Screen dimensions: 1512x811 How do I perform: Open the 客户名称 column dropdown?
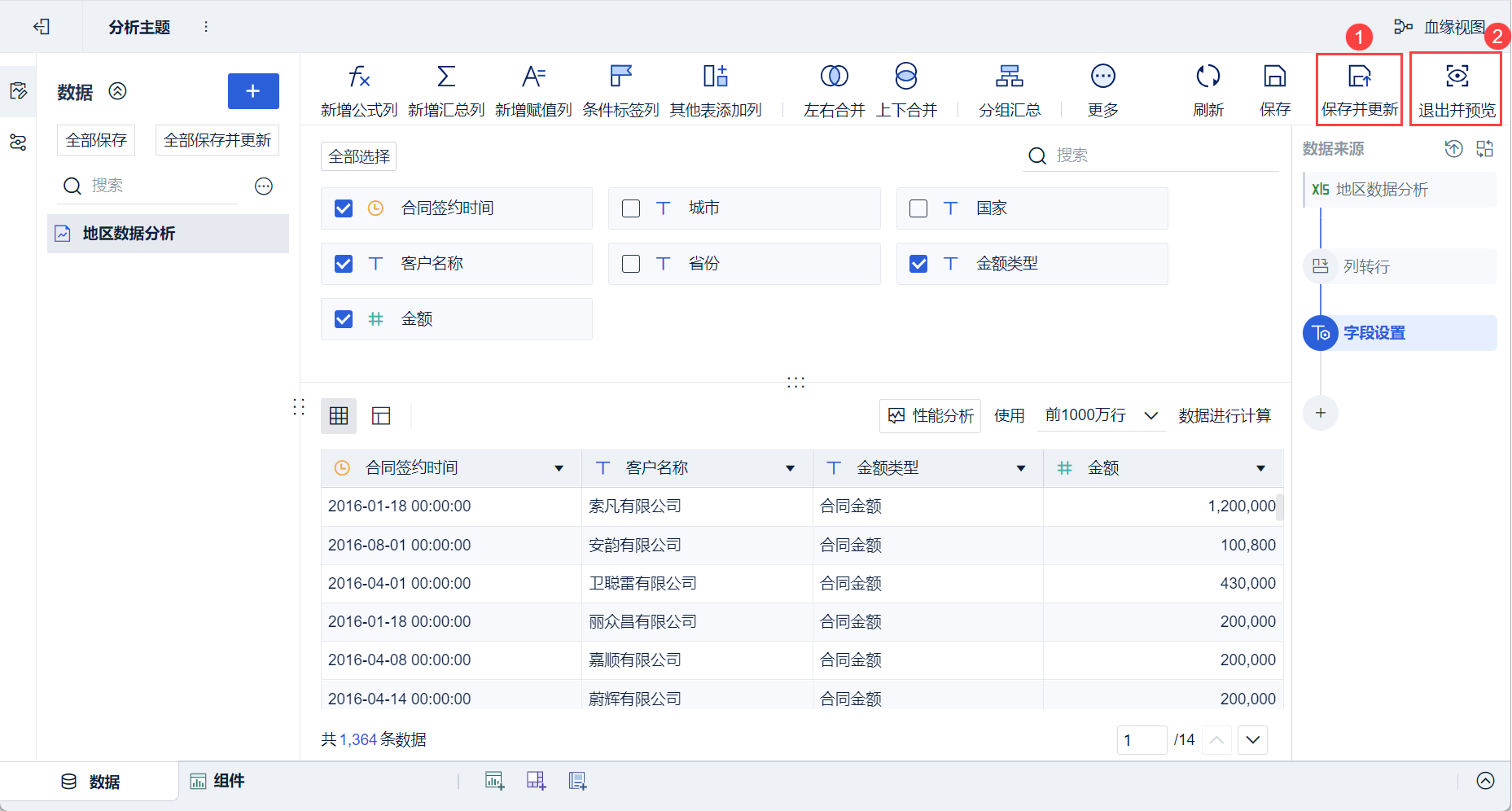(790, 468)
